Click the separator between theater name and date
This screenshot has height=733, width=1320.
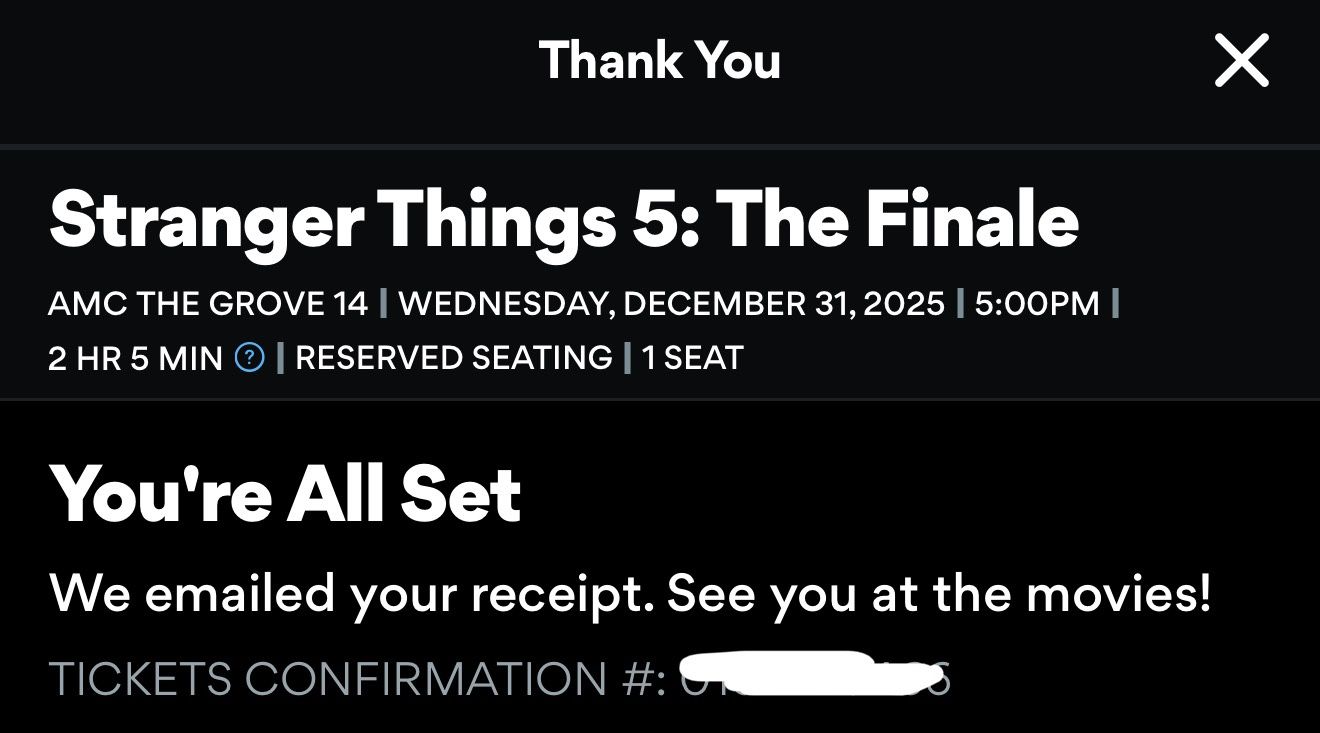click(384, 303)
